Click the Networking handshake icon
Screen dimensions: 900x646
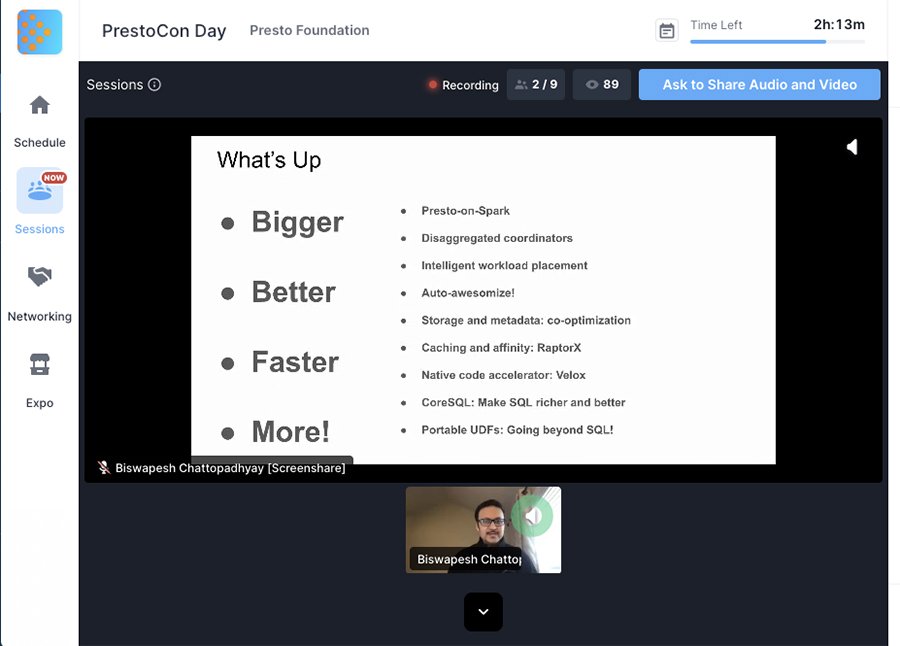coord(39,277)
